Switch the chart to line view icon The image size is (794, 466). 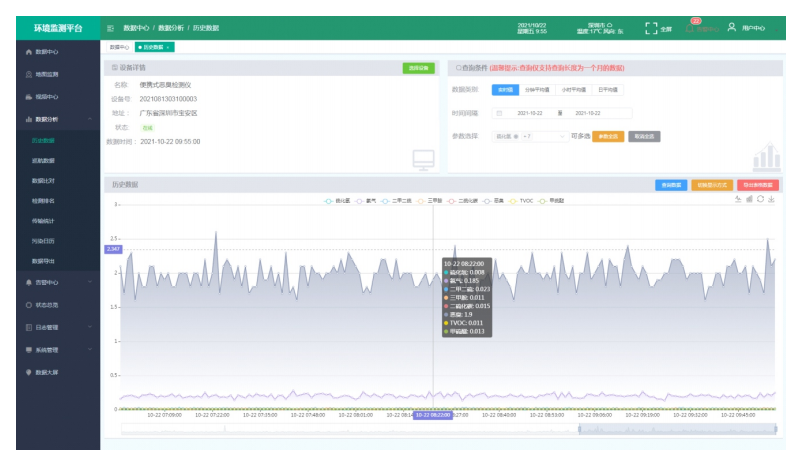737,199
